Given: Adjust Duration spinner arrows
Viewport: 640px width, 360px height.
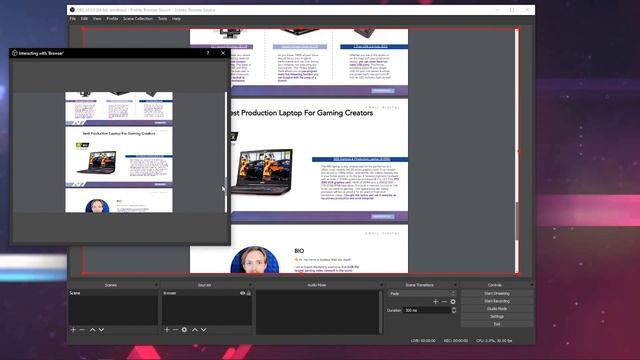Looking at the screenshot, I should 454,310.
